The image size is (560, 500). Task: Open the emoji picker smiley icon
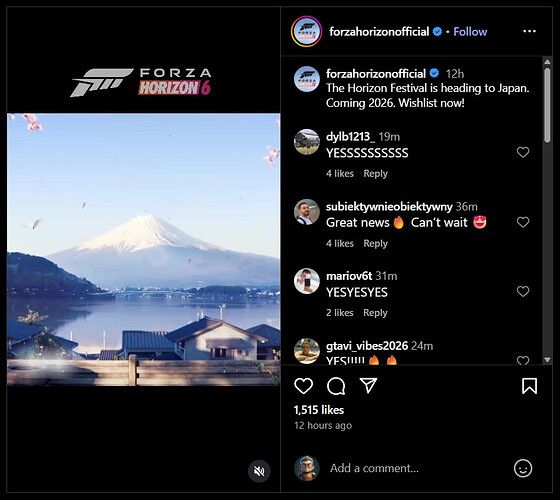pos(523,468)
